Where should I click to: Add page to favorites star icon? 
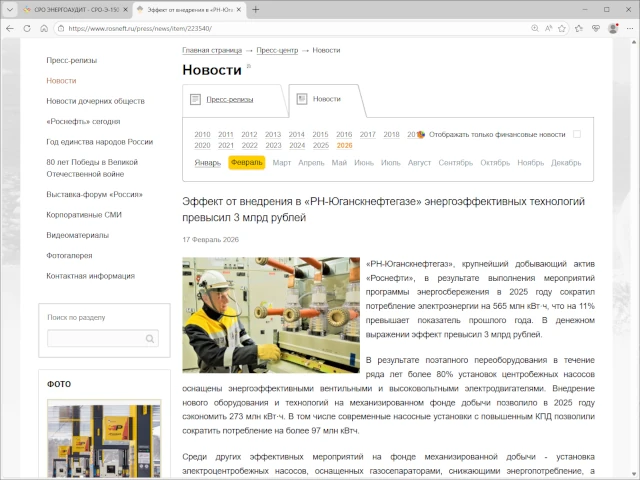tap(562, 28)
